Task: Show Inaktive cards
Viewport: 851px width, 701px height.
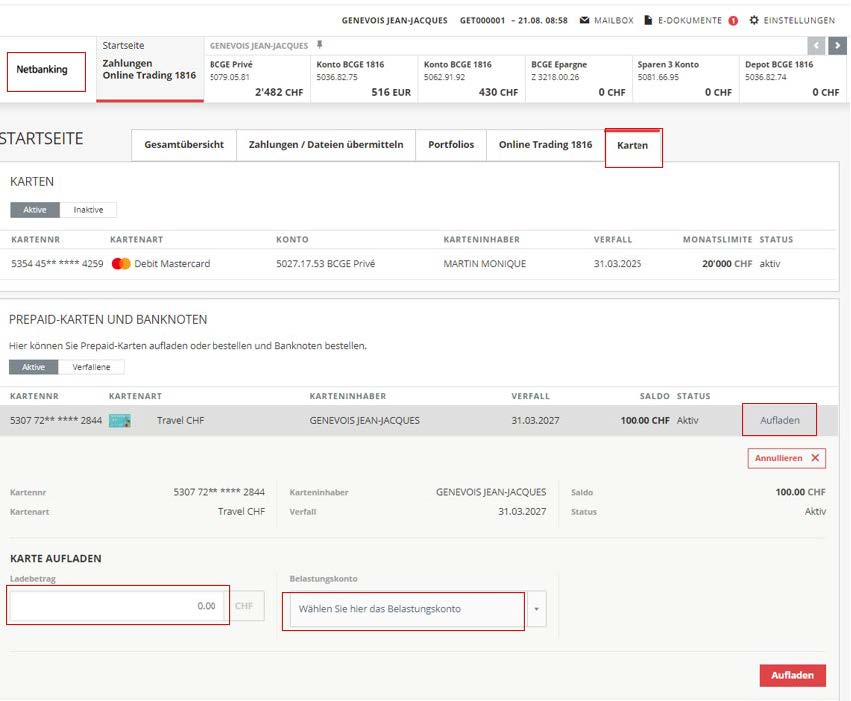Action: pyautogui.click(x=88, y=210)
